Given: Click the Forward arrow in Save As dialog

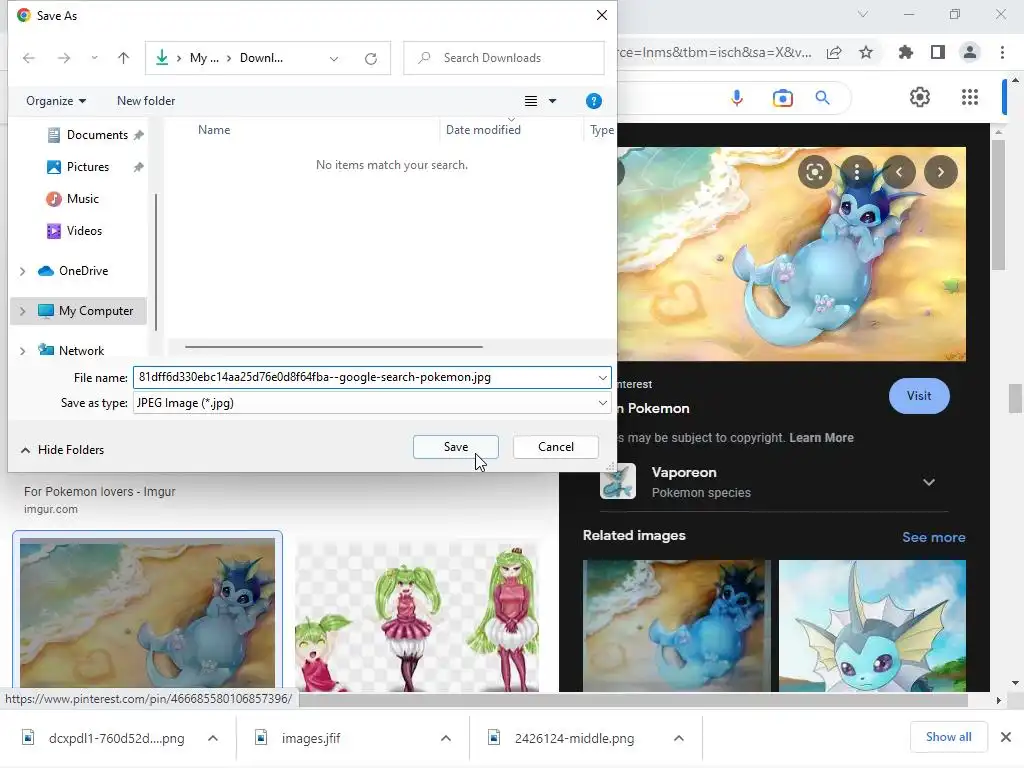Looking at the screenshot, I should [63, 58].
